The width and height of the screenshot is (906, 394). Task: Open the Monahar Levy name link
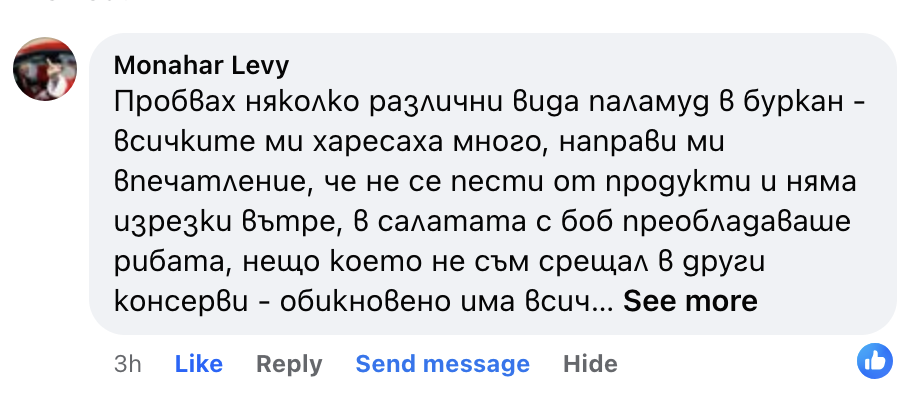coord(201,66)
